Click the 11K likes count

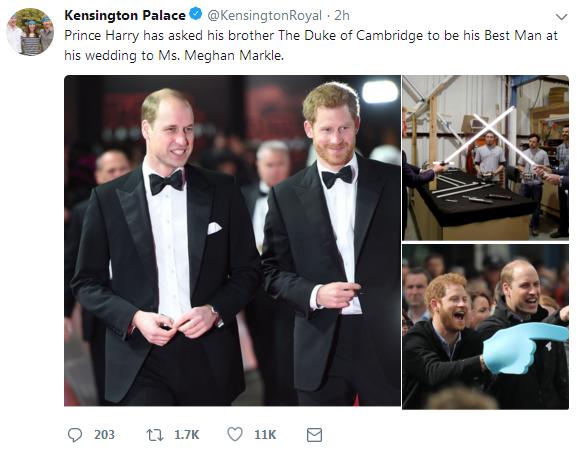(x=265, y=435)
